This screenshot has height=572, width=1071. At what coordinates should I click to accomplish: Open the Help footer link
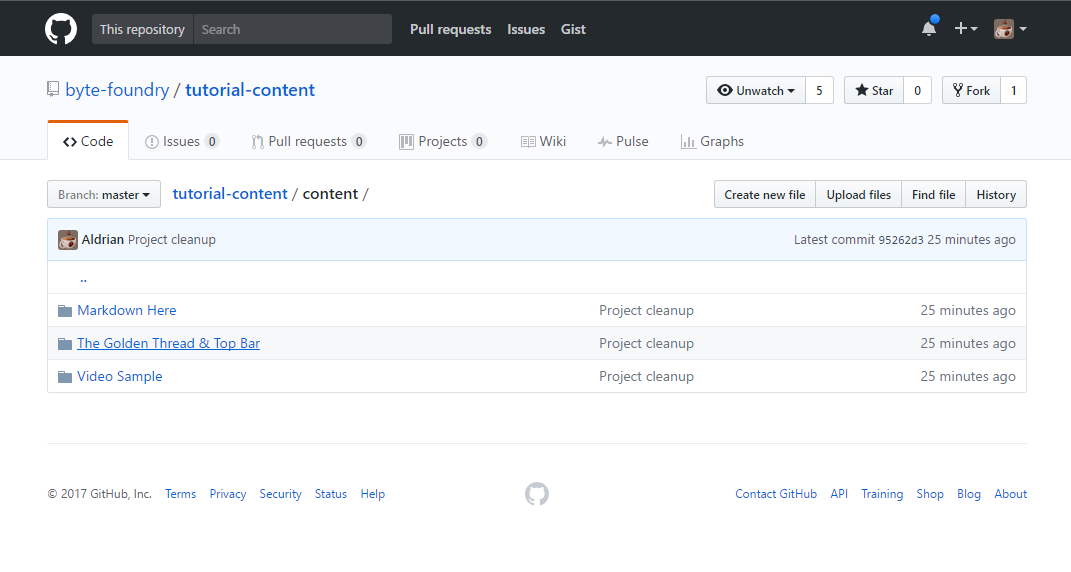click(373, 494)
